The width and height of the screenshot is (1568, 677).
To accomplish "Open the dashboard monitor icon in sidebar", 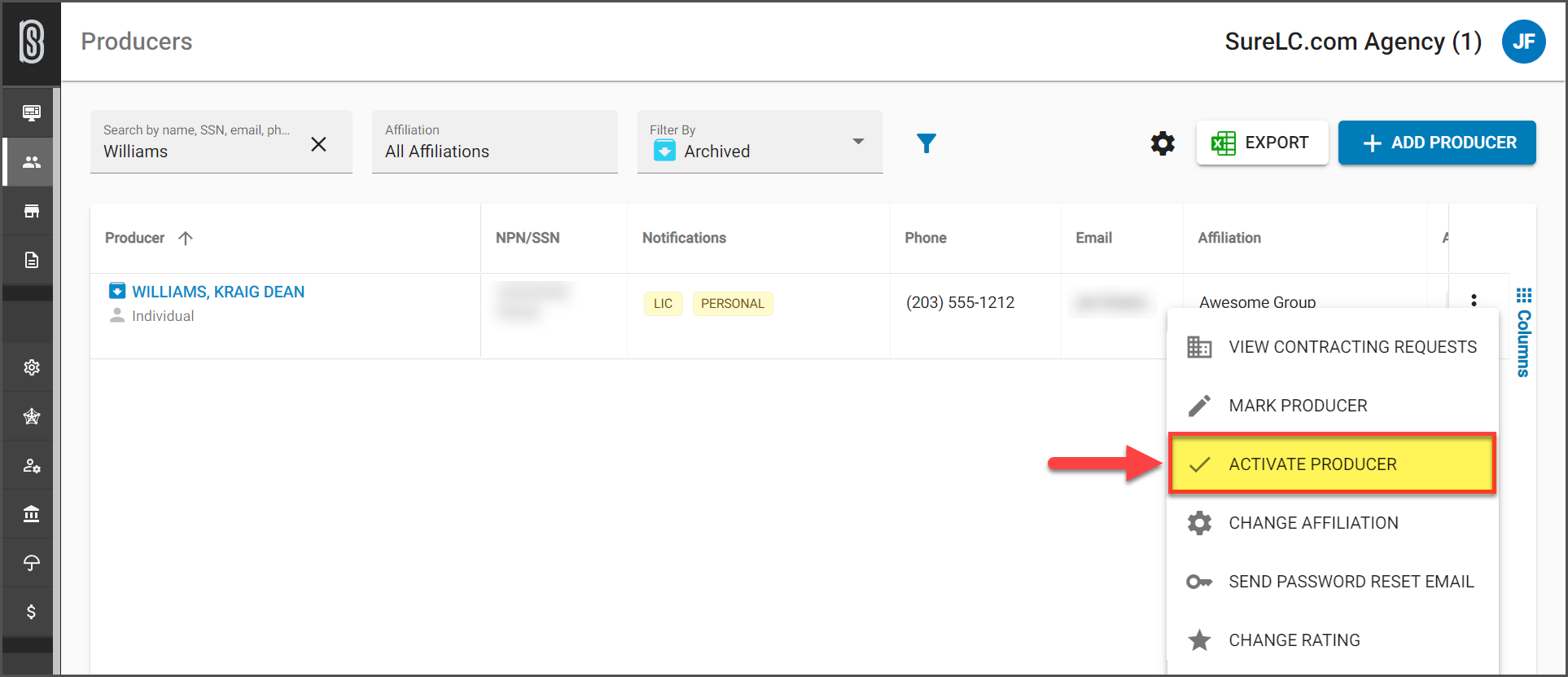I will tap(32, 112).
